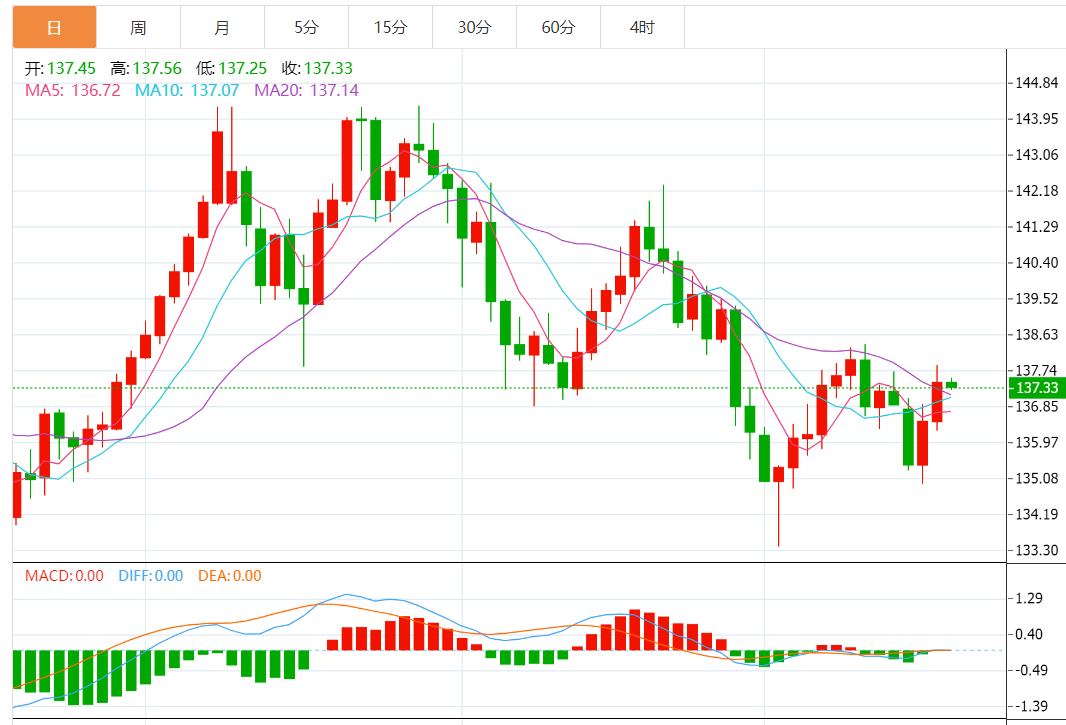Click the 137.74 price axis label

1037,370
